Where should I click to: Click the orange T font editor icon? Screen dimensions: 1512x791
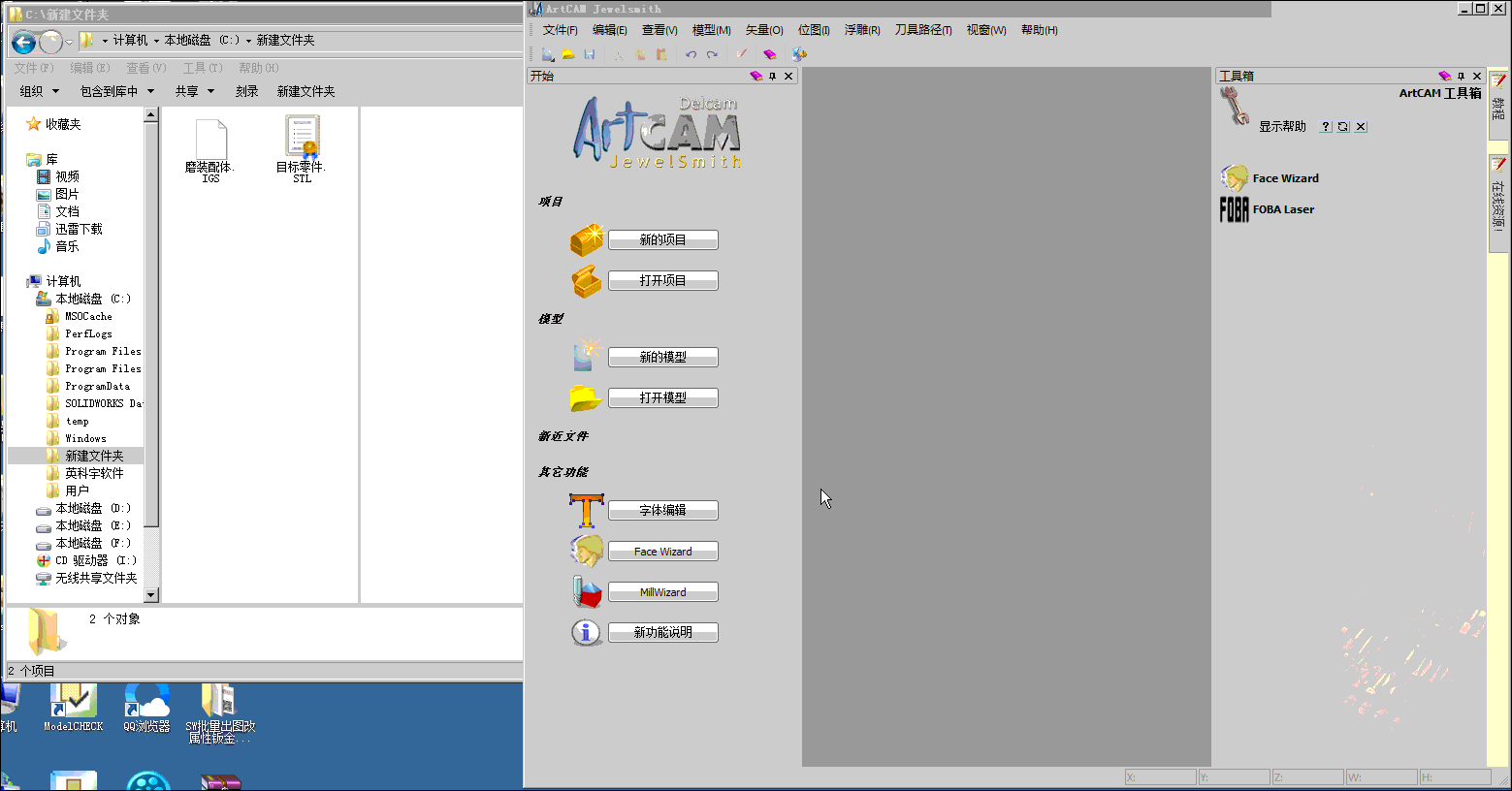pyautogui.click(x=587, y=510)
